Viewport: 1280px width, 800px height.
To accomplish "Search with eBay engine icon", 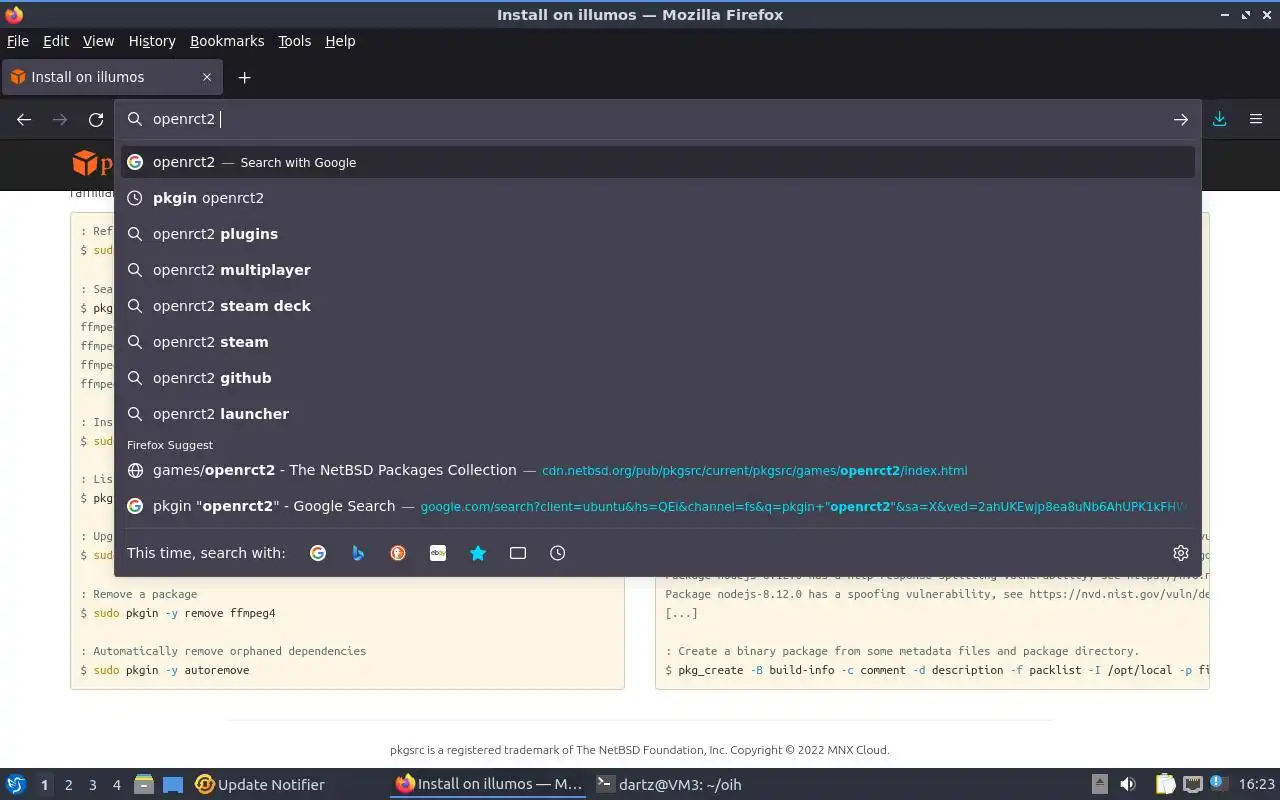I will 438,553.
